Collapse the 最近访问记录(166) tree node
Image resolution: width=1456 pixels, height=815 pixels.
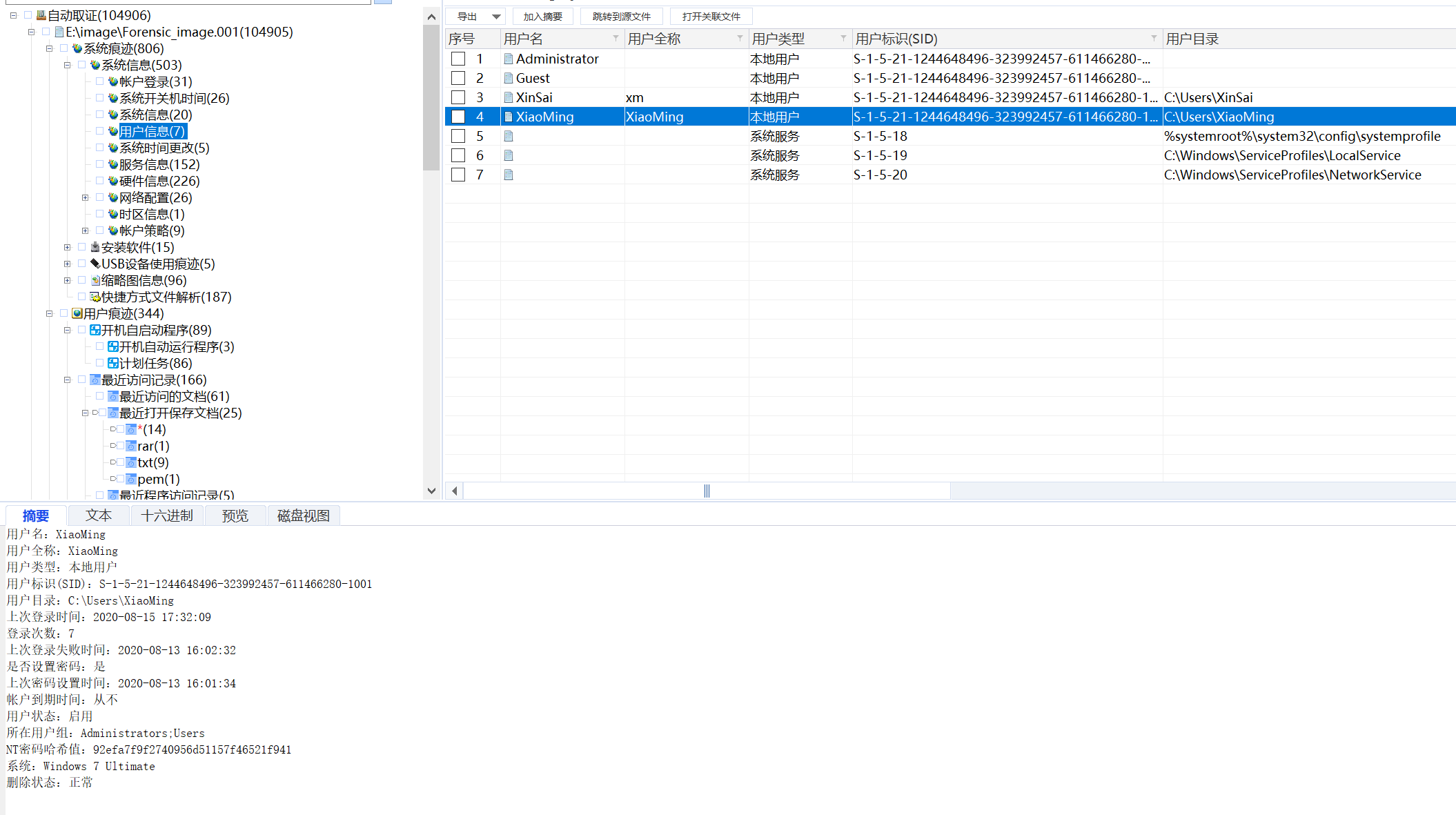coord(67,380)
